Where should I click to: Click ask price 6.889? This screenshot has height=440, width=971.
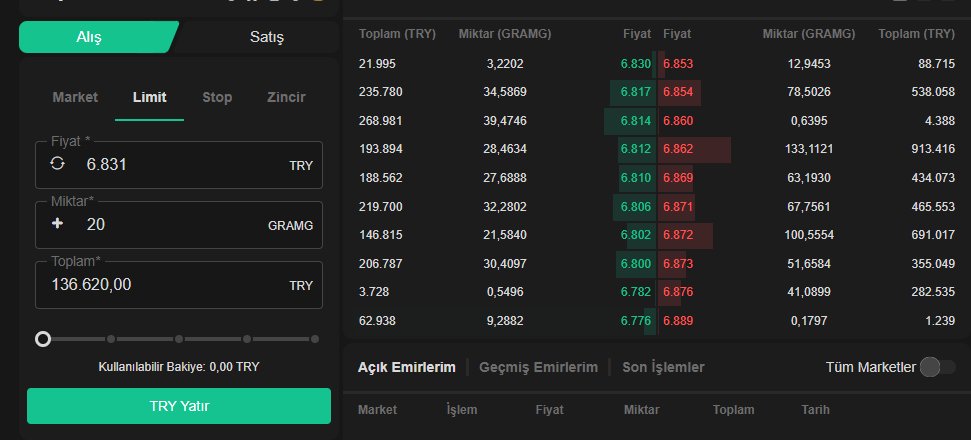click(x=678, y=321)
